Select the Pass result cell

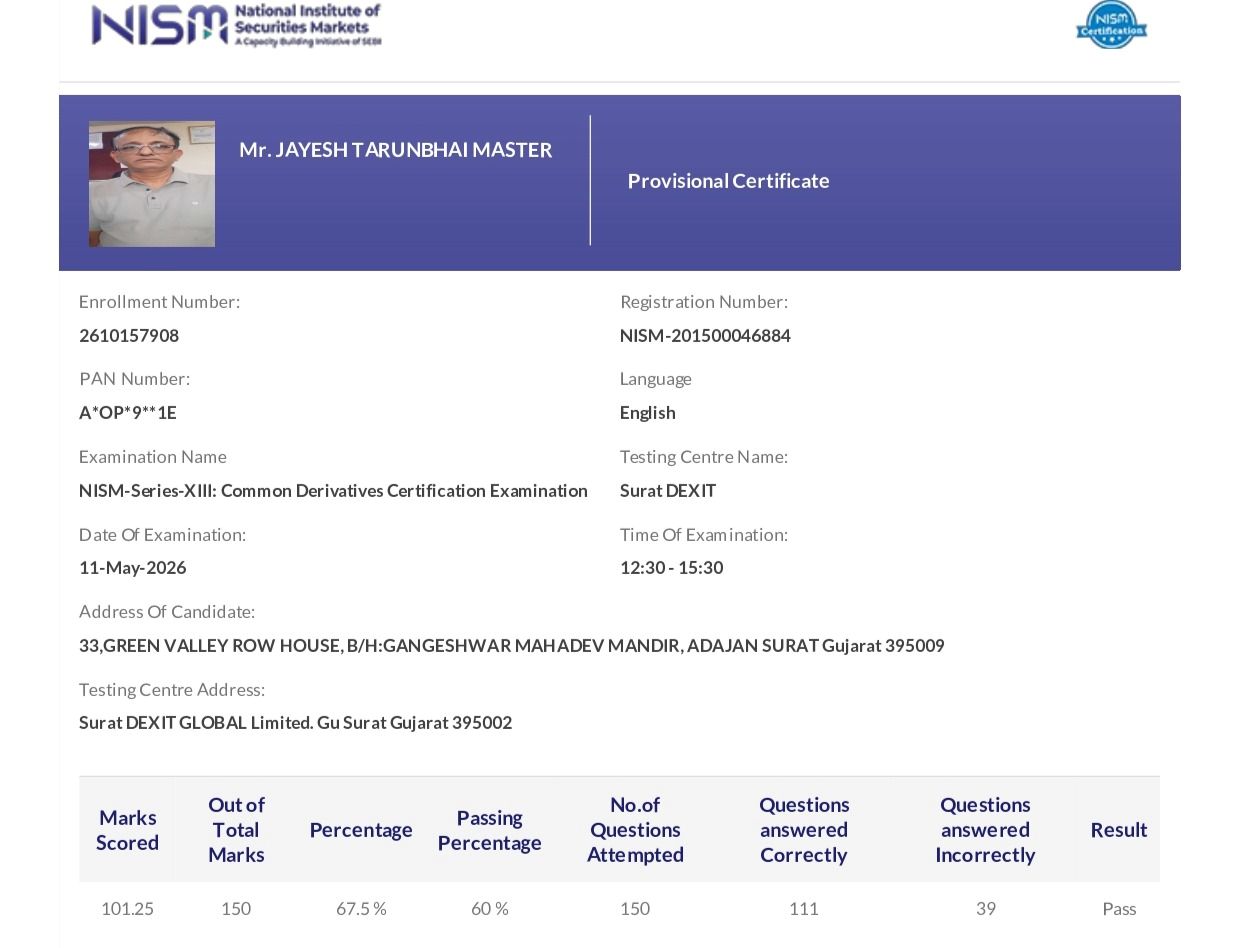pos(1119,909)
